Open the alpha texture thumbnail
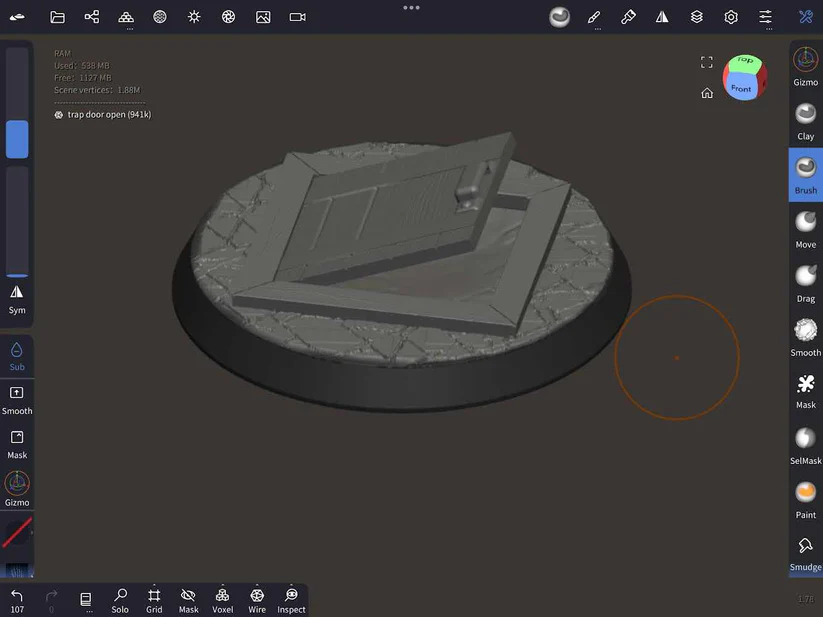Image resolution: width=823 pixels, height=617 pixels. click(17, 571)
